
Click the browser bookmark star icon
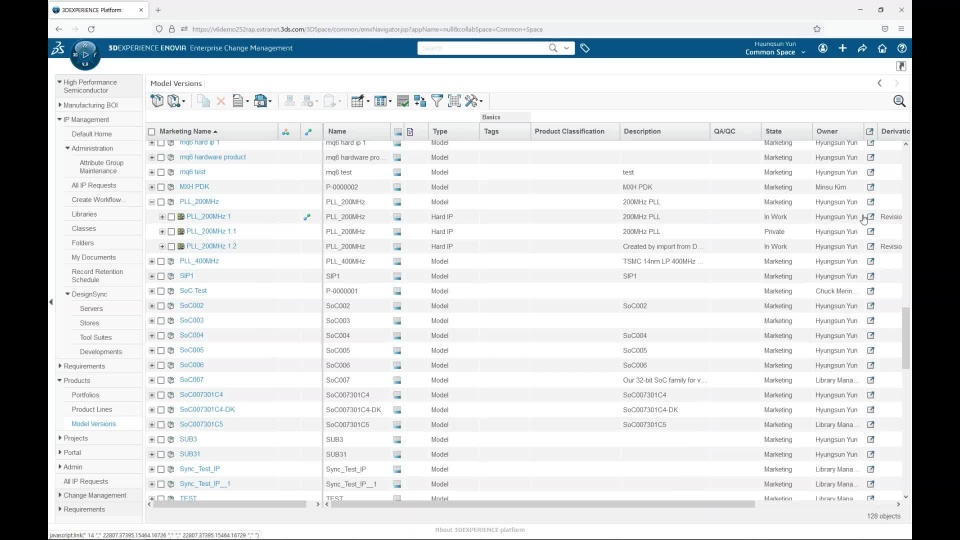coord(817,29)
